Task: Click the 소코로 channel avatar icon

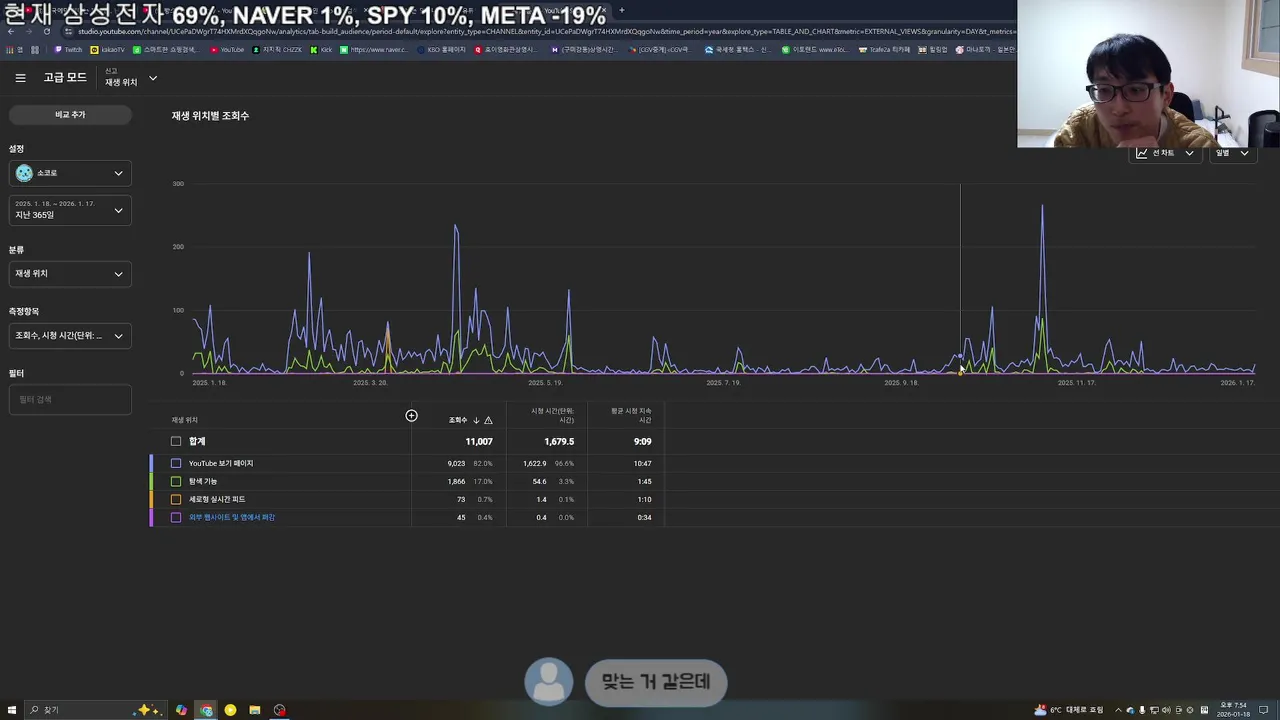Action: [x=24, y=173]
